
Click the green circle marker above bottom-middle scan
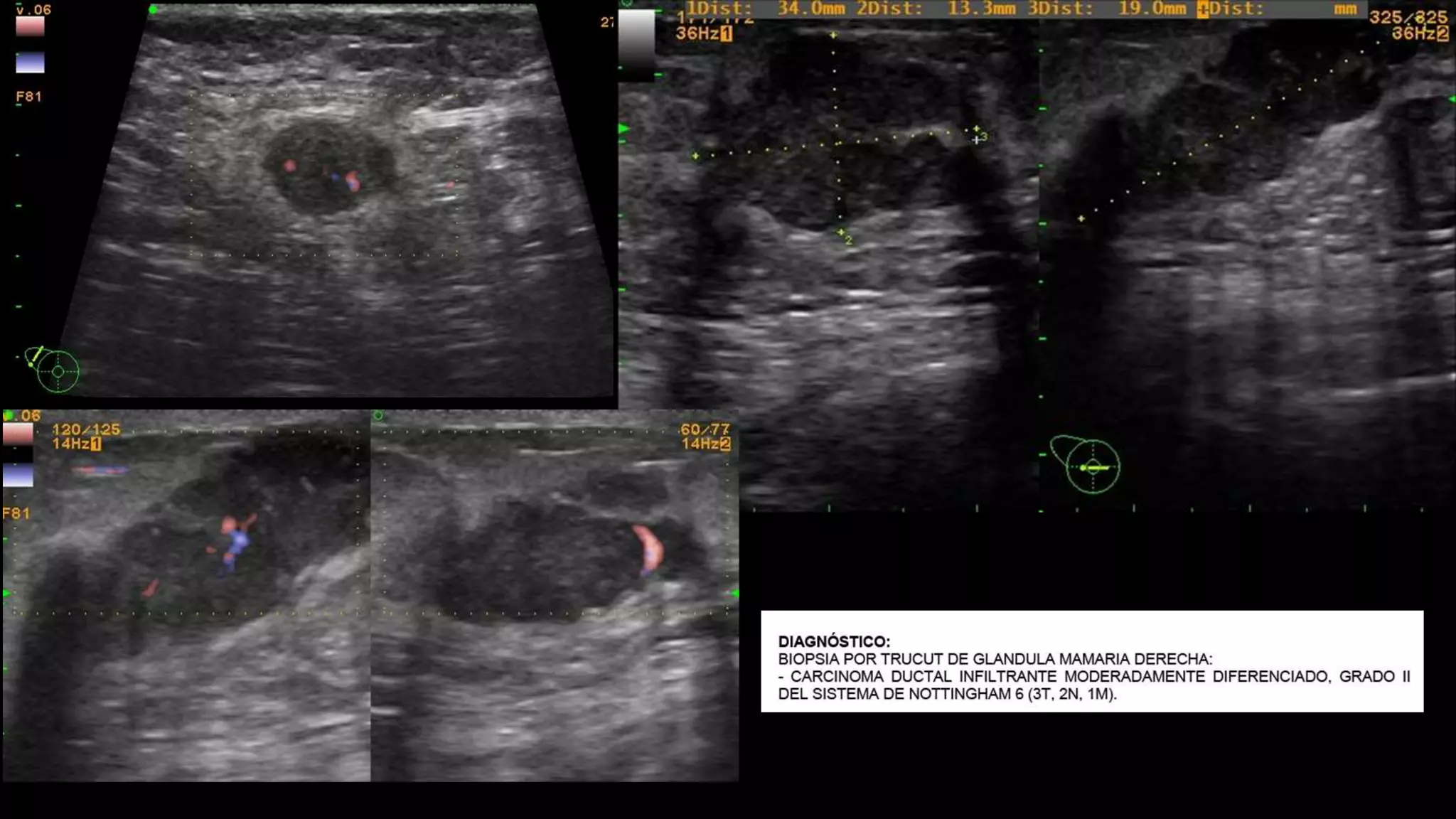tap(378, 416)
